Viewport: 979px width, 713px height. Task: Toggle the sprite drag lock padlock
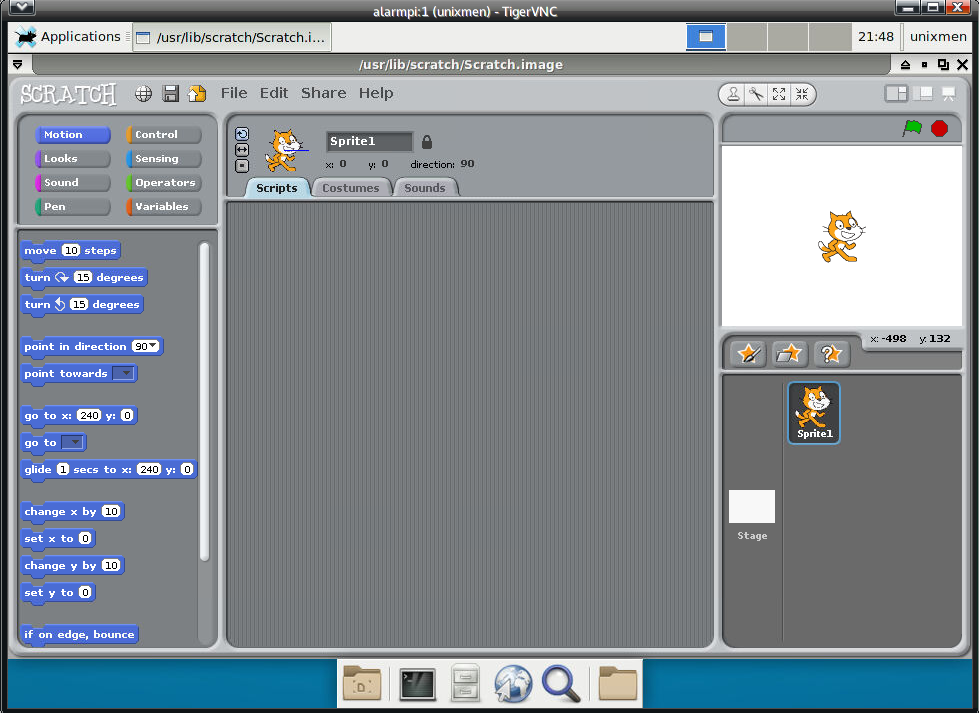click(427, 142)
